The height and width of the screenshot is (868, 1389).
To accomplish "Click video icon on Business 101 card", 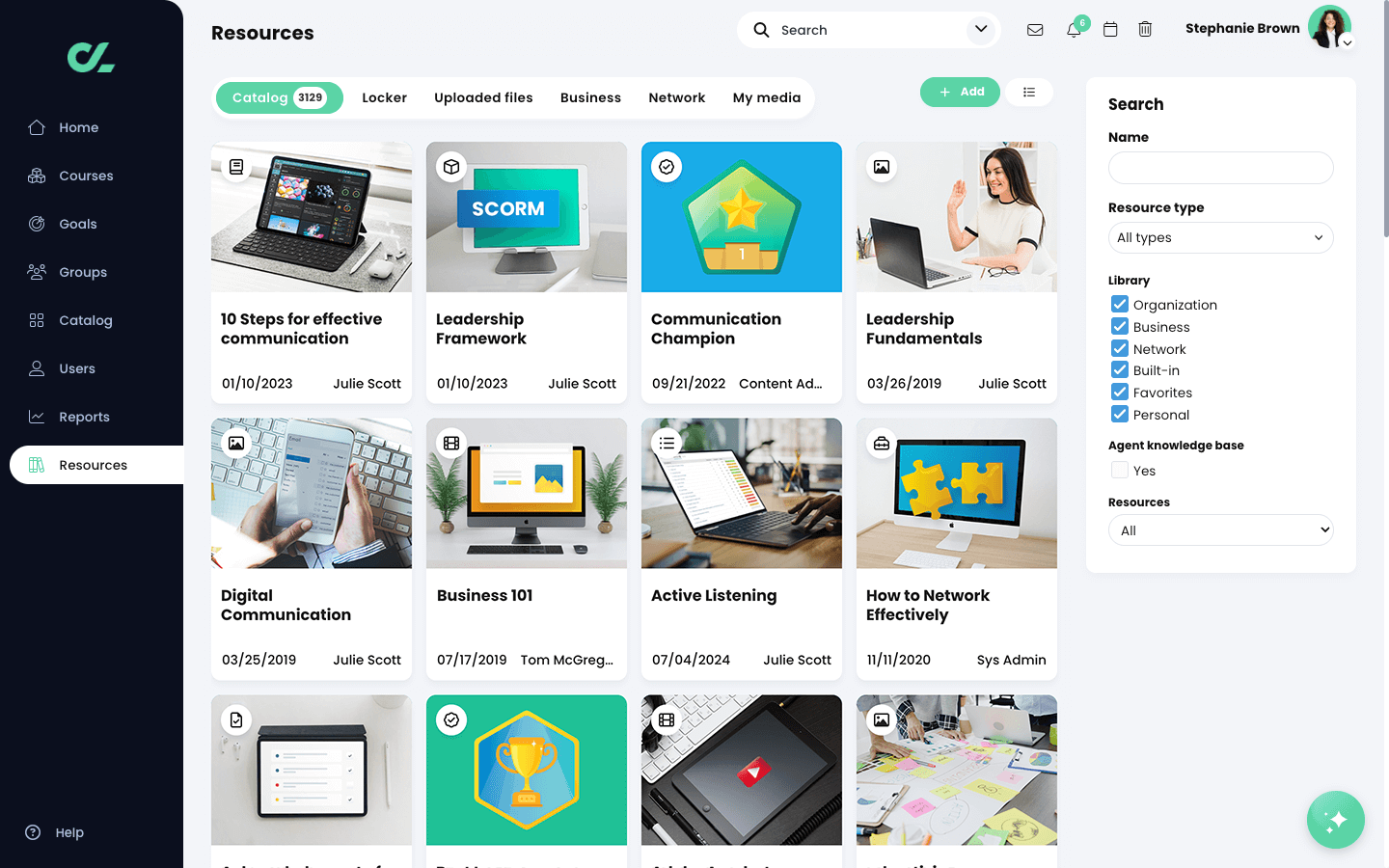I will pyautogui.click(x=451, y=444).
